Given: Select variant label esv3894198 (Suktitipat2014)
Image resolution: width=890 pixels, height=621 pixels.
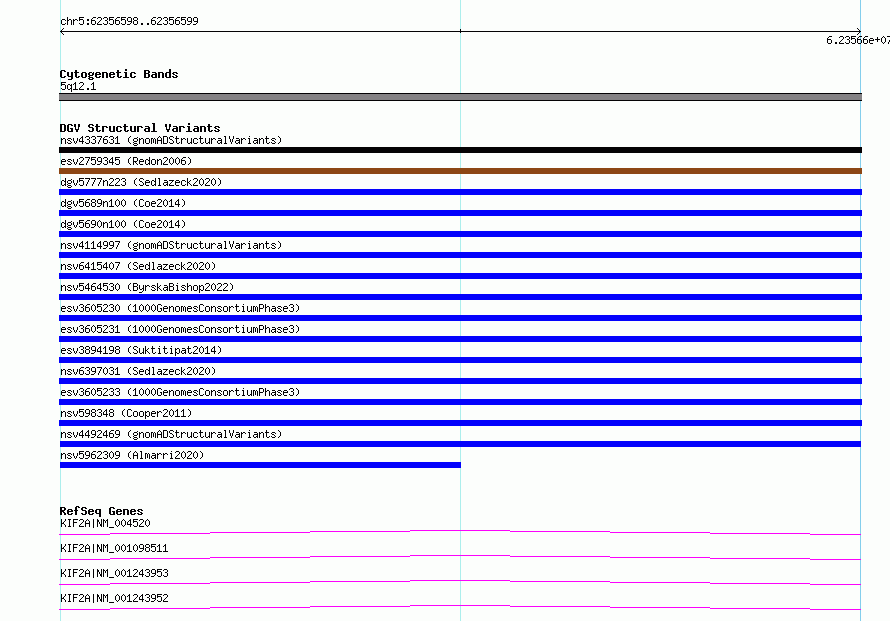Looking at the screenshot, I should click(141, 350).
